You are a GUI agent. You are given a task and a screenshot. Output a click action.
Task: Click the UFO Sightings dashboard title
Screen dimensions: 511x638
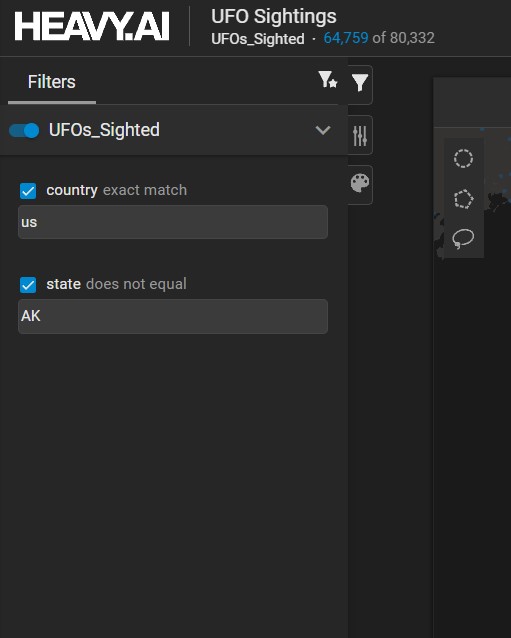click(274, 17)
